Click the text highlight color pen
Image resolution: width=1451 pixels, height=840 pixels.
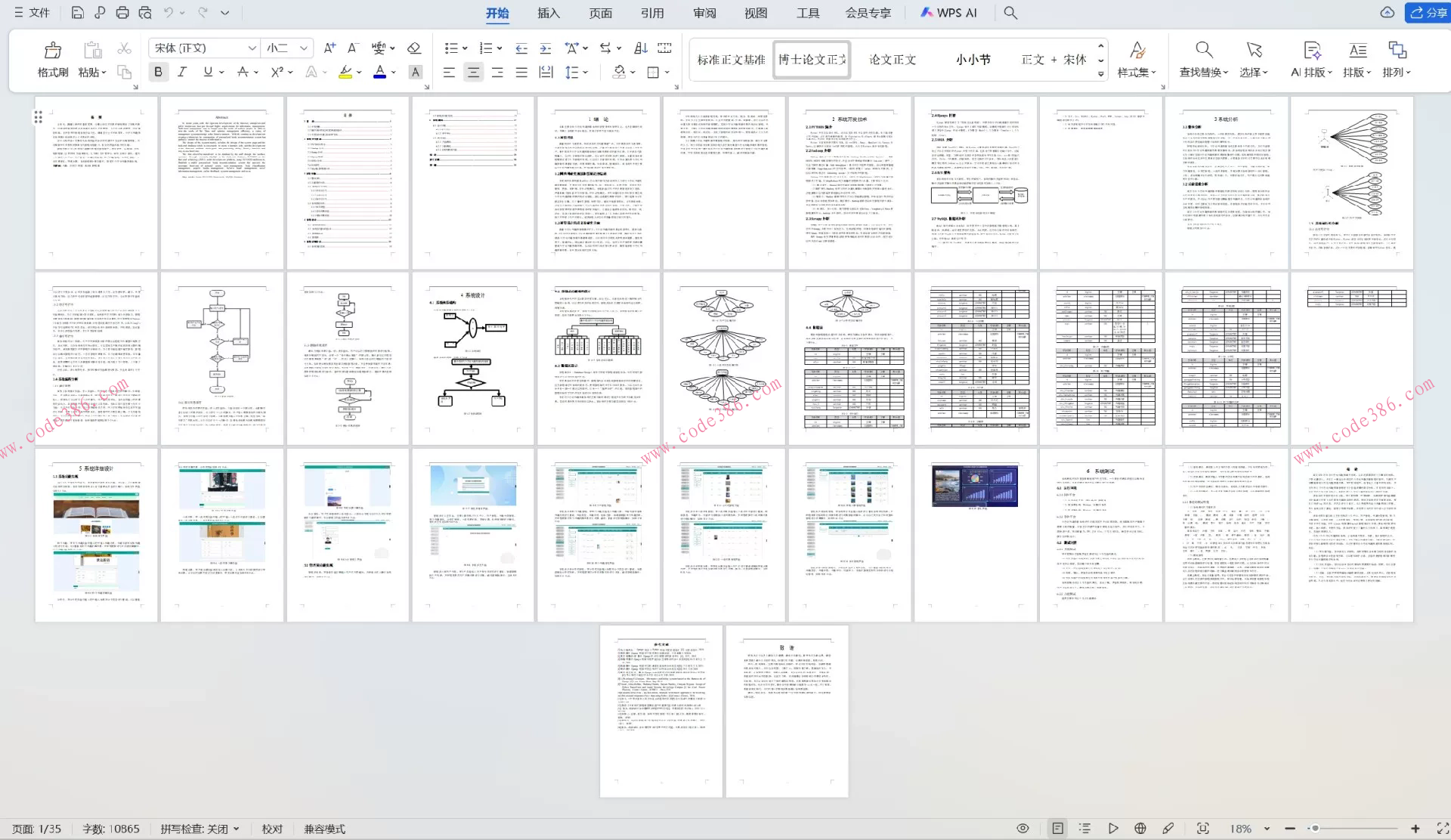345,72
